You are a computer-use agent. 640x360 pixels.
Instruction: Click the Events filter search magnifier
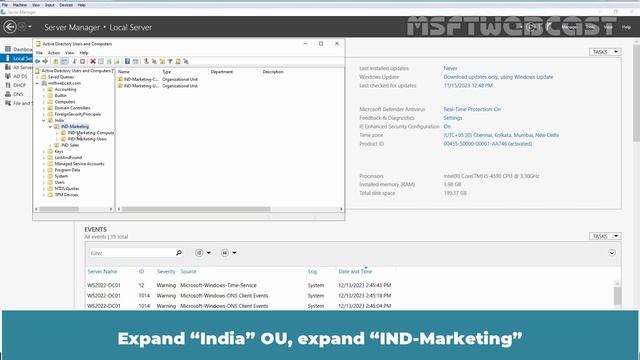pyautogui.click(x=178, y=253)
